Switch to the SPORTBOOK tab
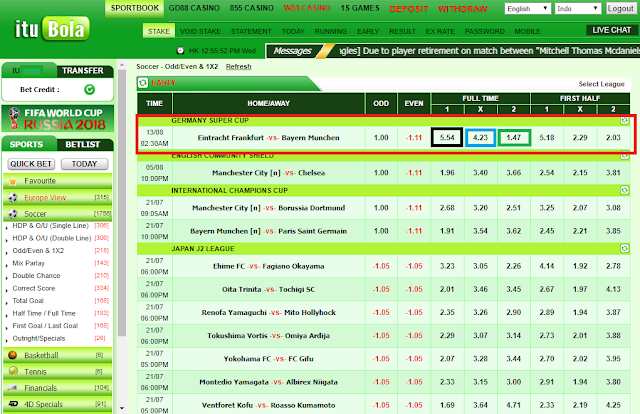This screenshot has height=414, width=640. (x=135, y=8)
